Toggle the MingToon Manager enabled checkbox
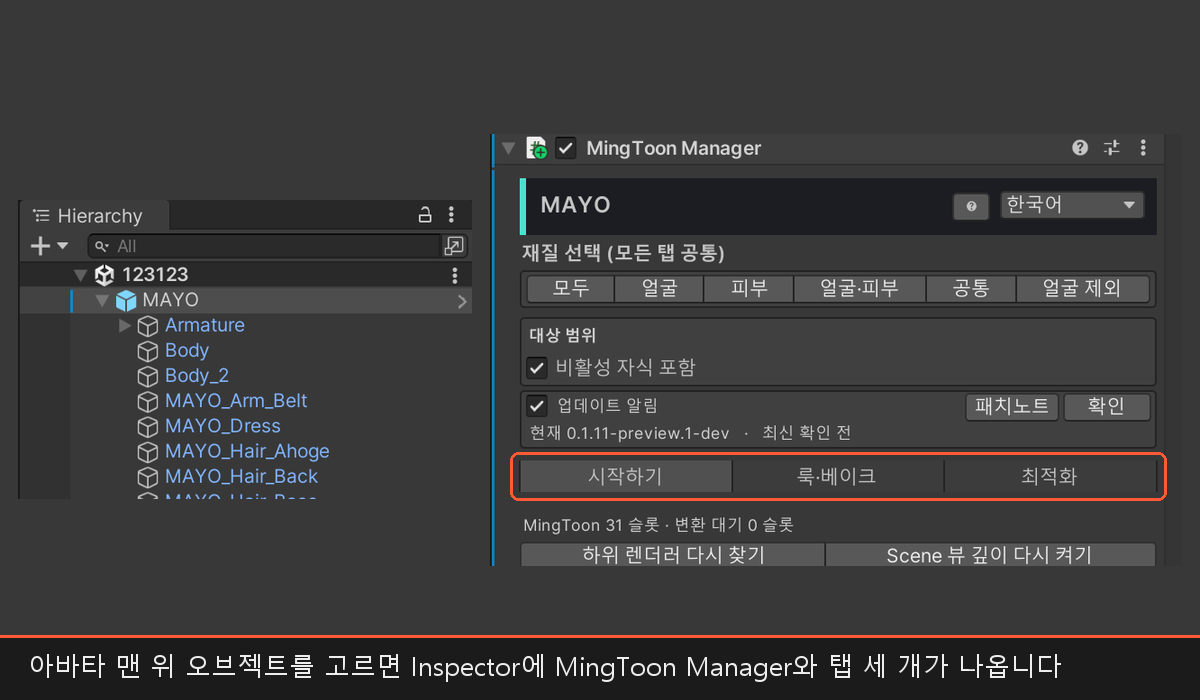 click(566, 148)
